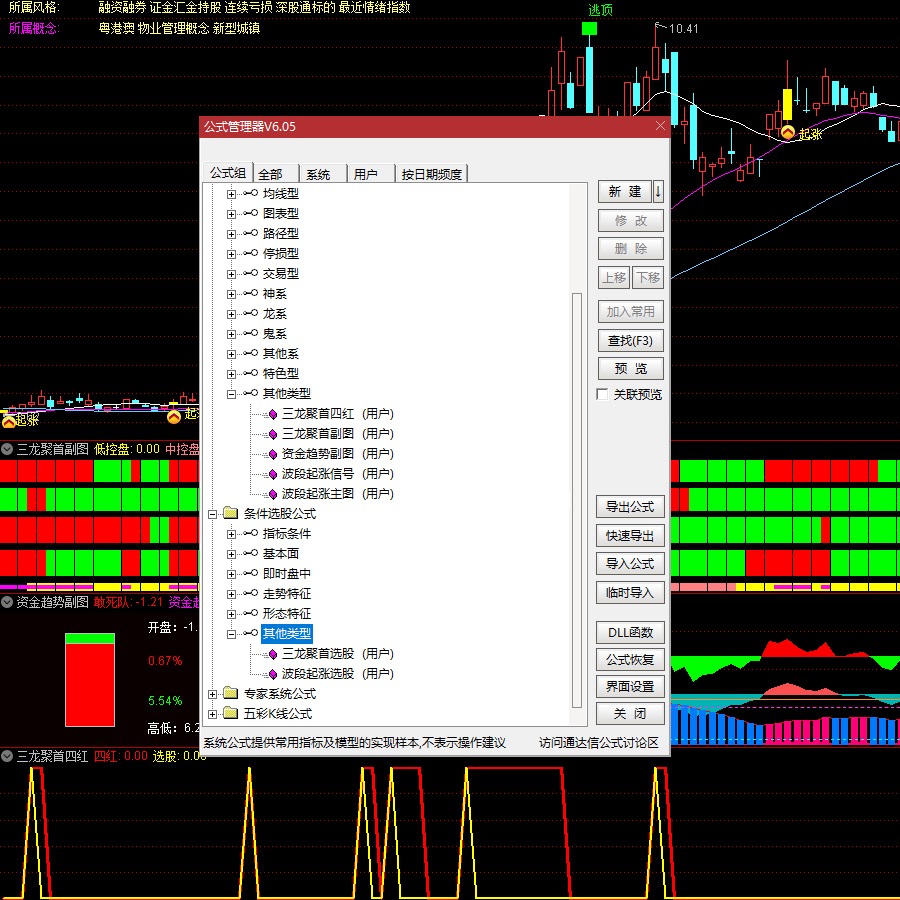Viewport: 900px width, 900px height.
Task: Click the link icon beside 均线型
Action: pyautogui.click(x=250, y=194)
